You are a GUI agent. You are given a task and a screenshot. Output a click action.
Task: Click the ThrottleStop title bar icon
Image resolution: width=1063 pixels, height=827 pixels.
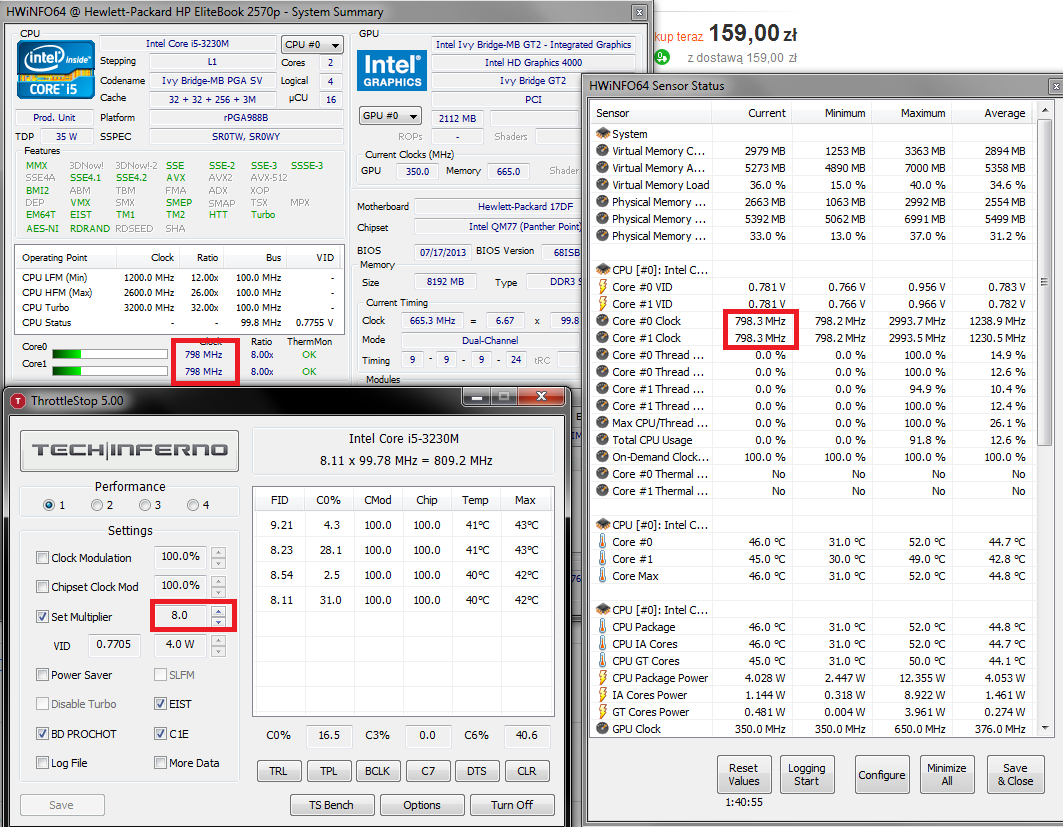coord(18,401)
